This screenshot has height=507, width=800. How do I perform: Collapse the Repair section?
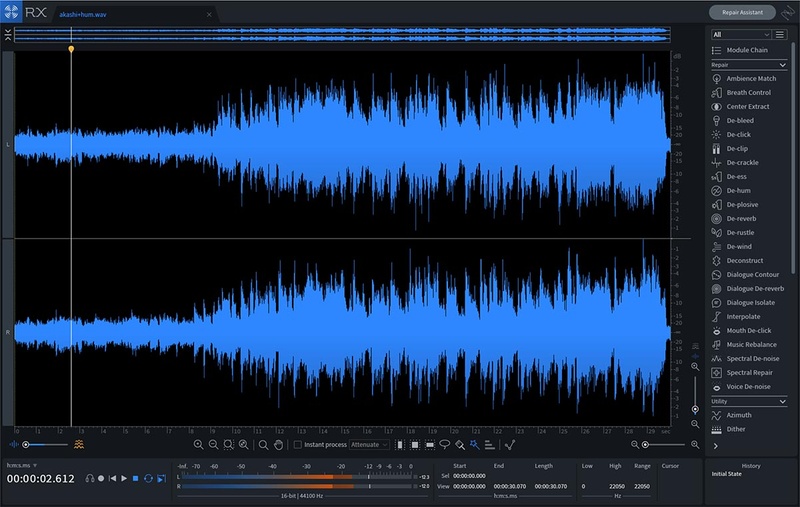pyautogui.click(x=782, y=64)
